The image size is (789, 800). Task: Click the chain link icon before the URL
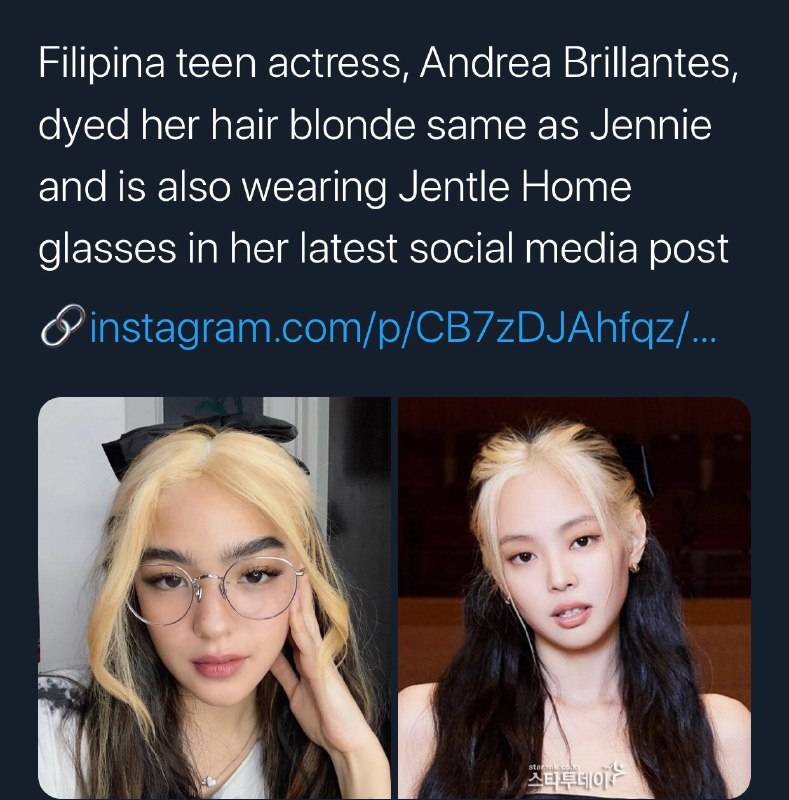coord(61,328)
